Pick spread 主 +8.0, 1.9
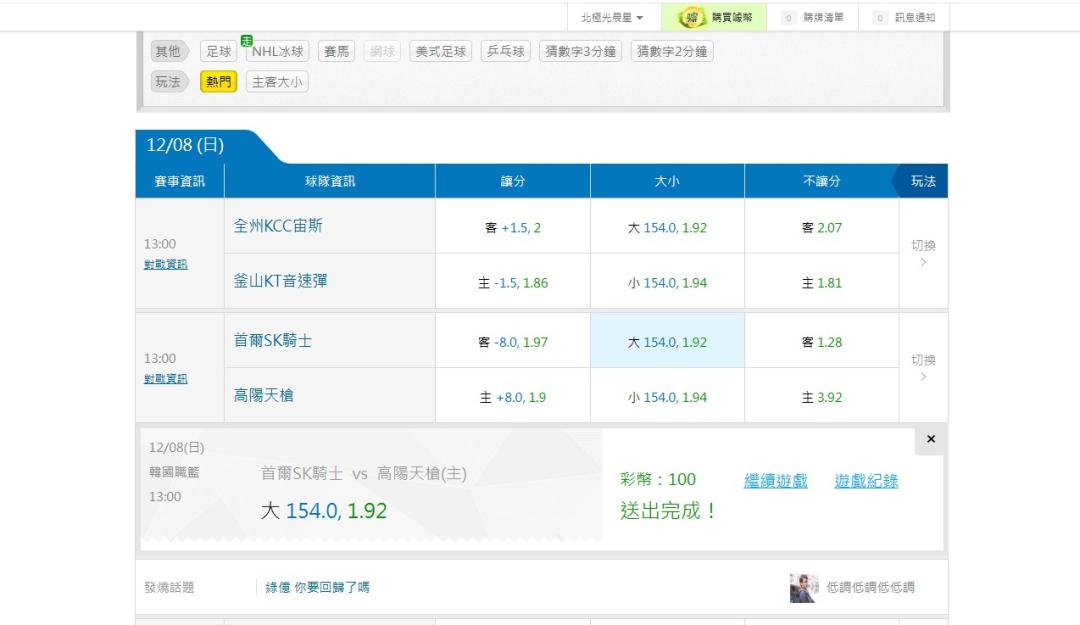Screen dimensions: 1080x625 (x=512, y=397)
